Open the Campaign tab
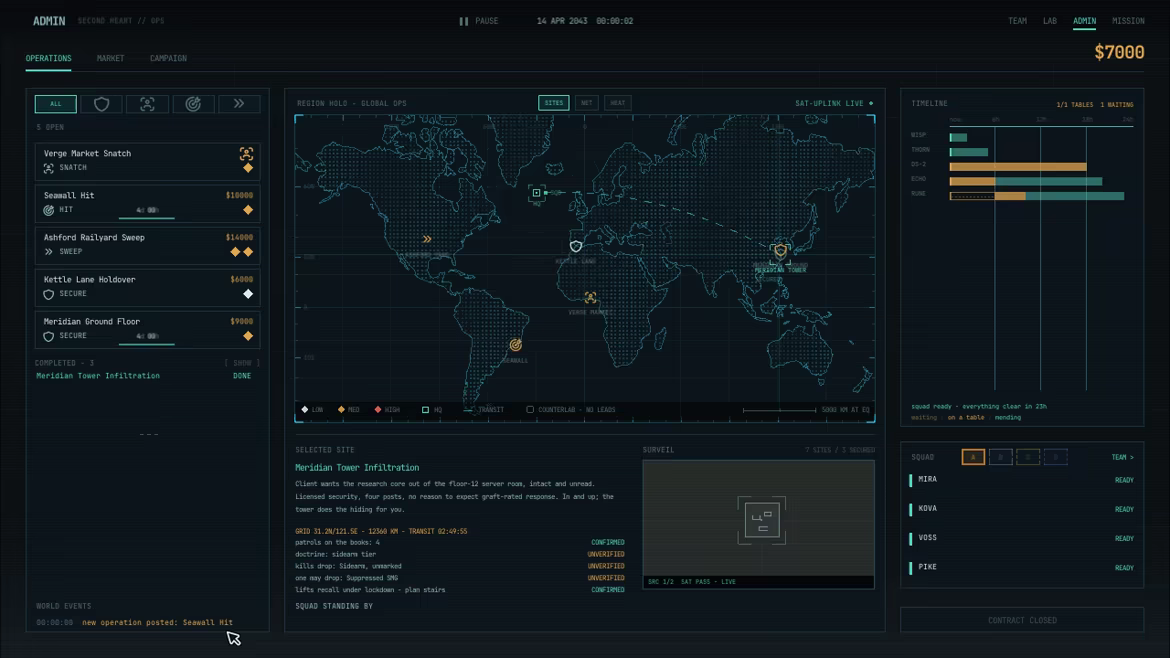Screen dimensions: 1170x658 click(x=168, y=58)
